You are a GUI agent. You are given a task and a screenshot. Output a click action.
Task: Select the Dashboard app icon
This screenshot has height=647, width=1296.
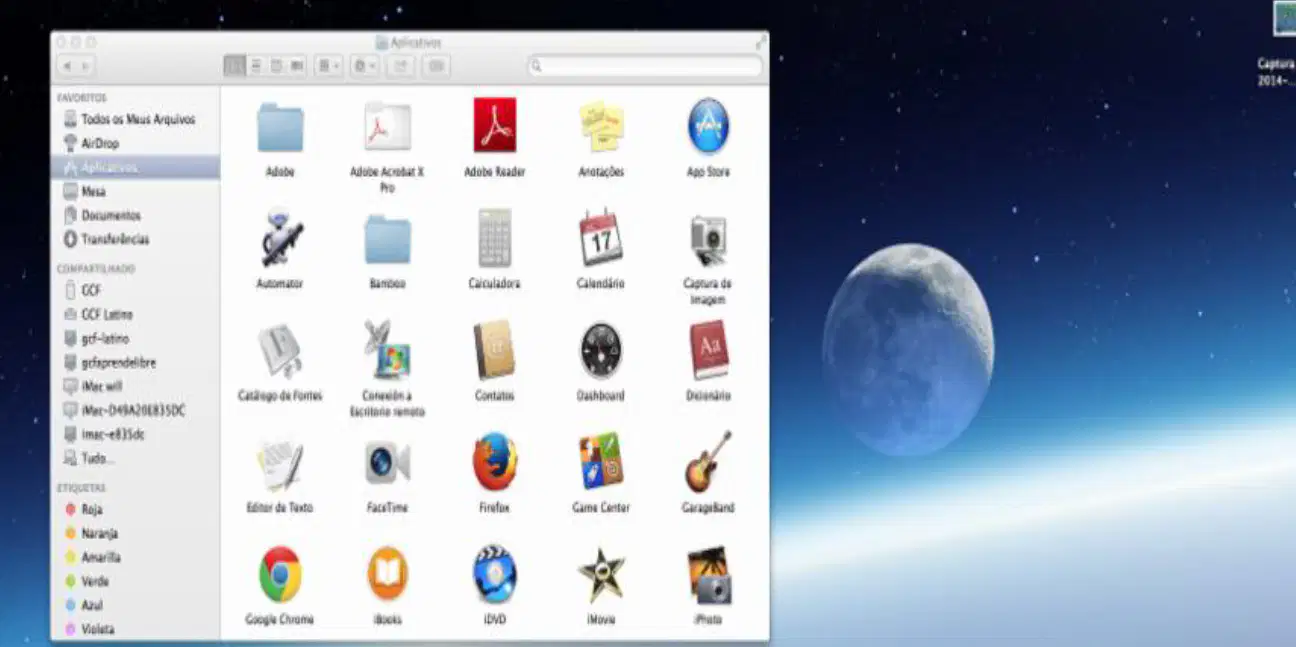click(601, 350)
